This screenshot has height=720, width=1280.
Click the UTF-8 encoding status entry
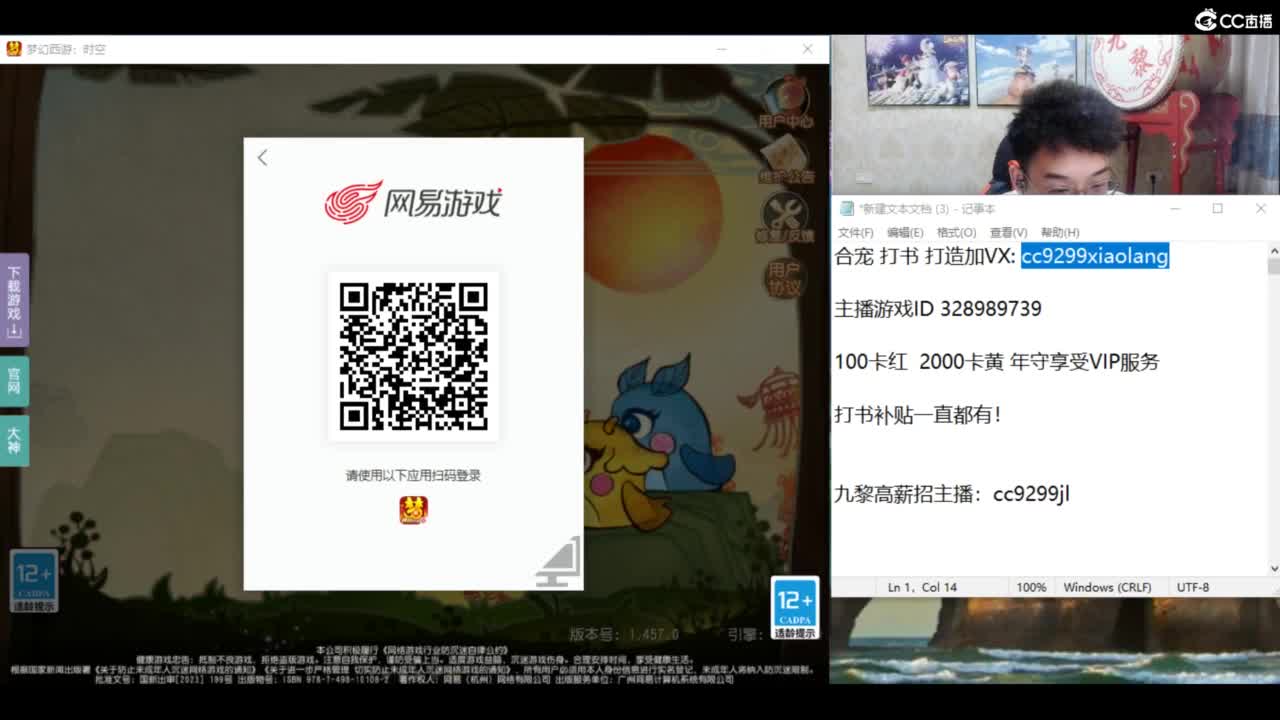pos(1193,587)
